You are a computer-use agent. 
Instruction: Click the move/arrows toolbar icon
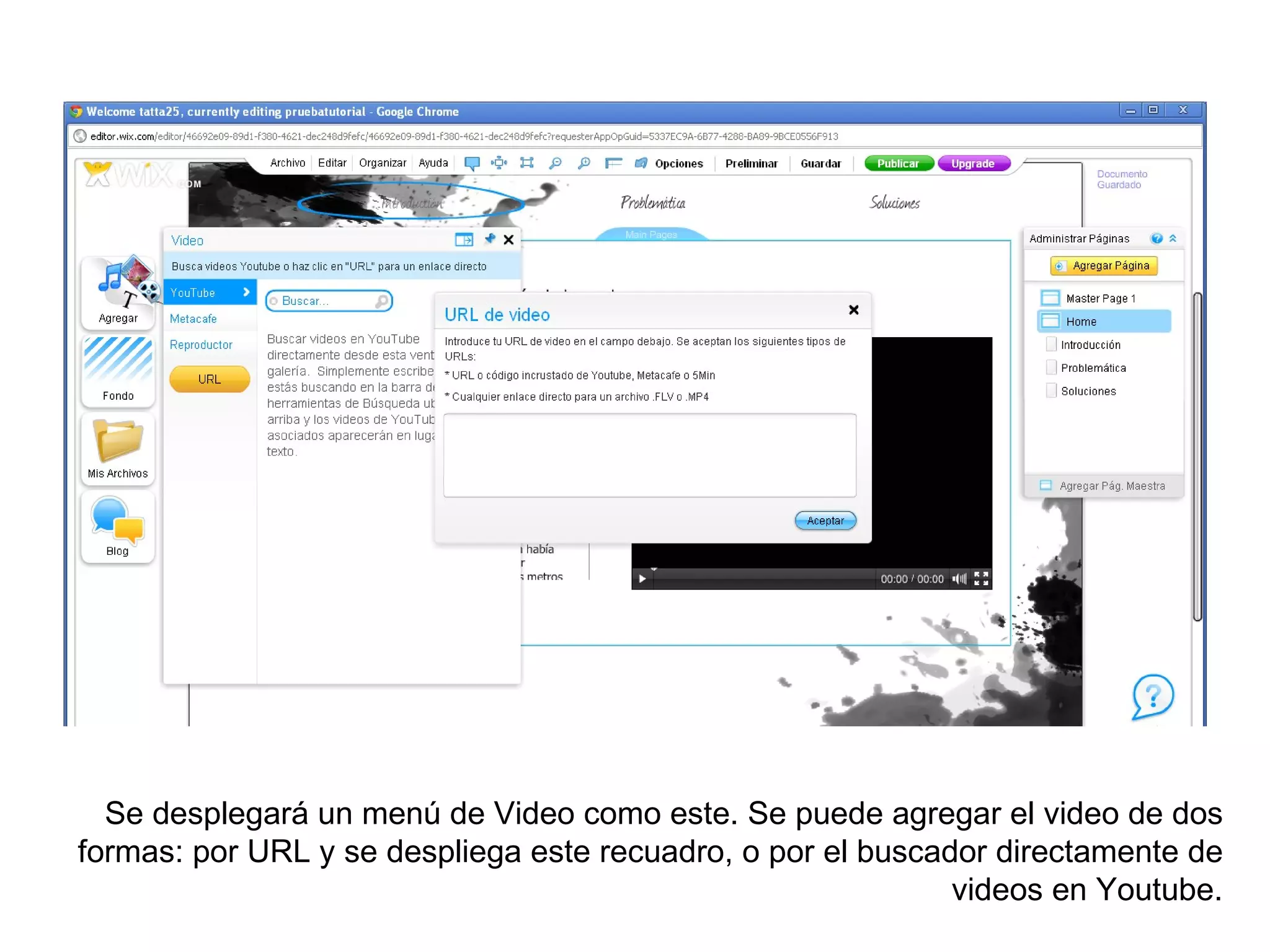pyautogui.click(x=499, y=163)
